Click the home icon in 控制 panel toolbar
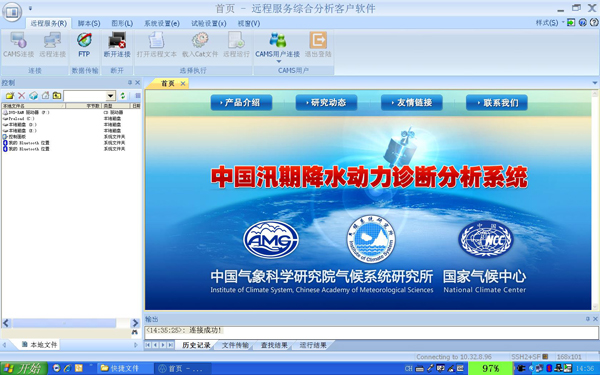This screenshot has width=600, height=375. [x=46, y=95]
